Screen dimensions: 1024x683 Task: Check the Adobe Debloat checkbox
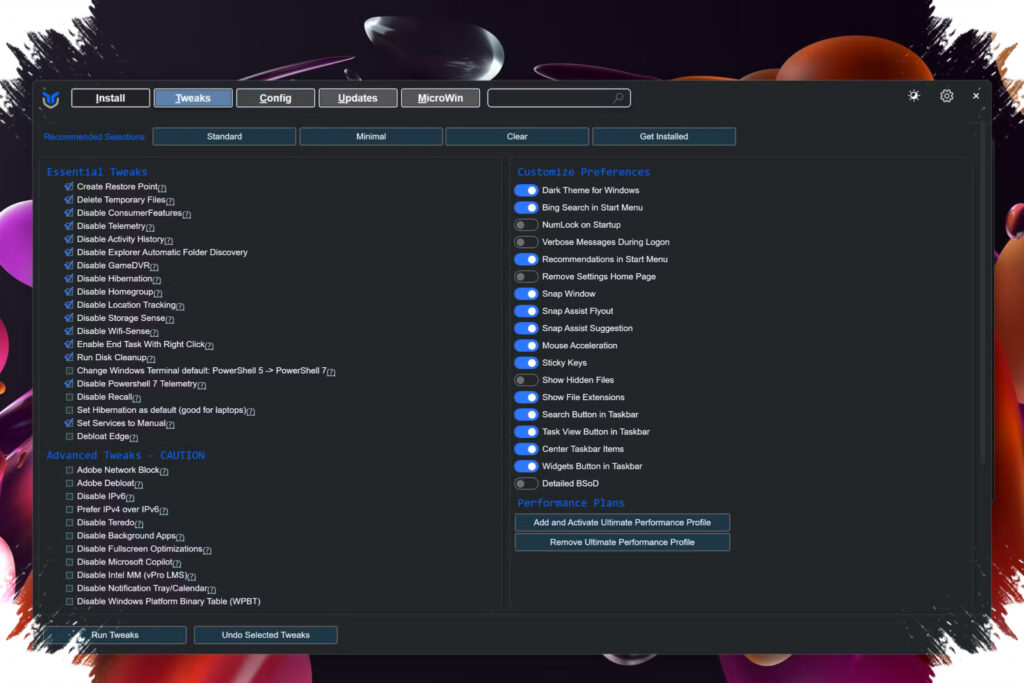tap(69, 483)
